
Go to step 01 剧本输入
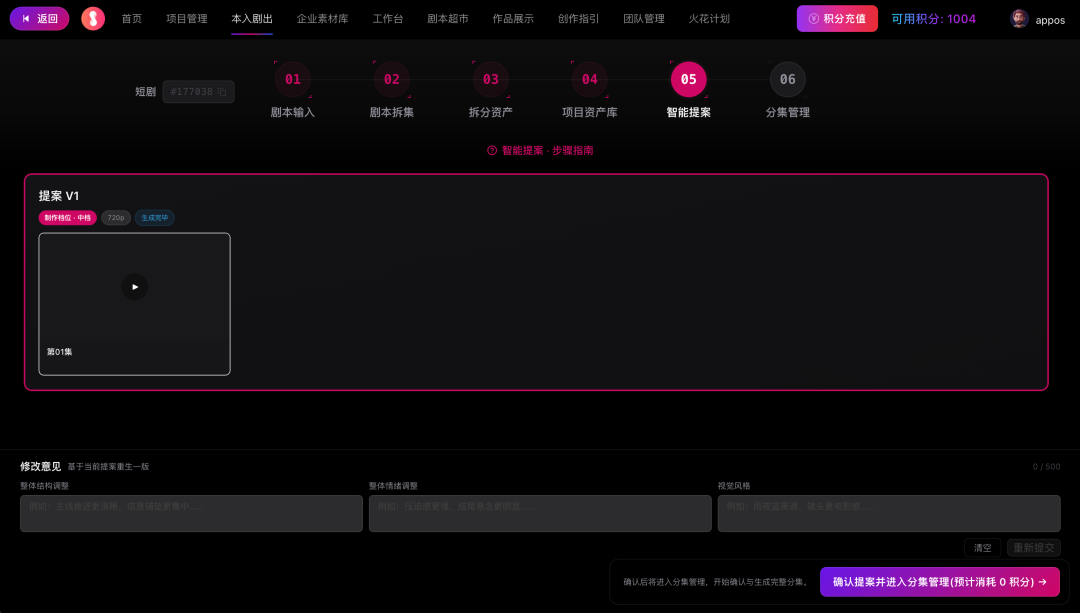(293, 90)
